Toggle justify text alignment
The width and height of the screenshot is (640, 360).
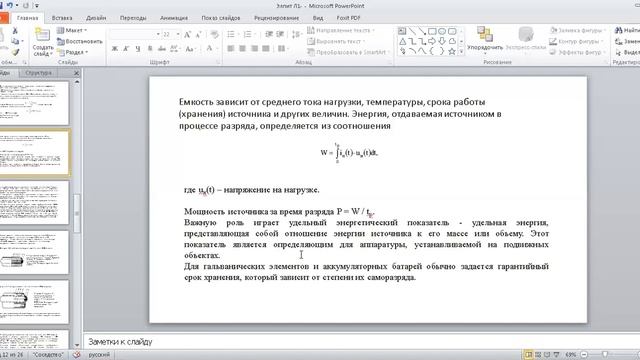click(x=266, y=49)
